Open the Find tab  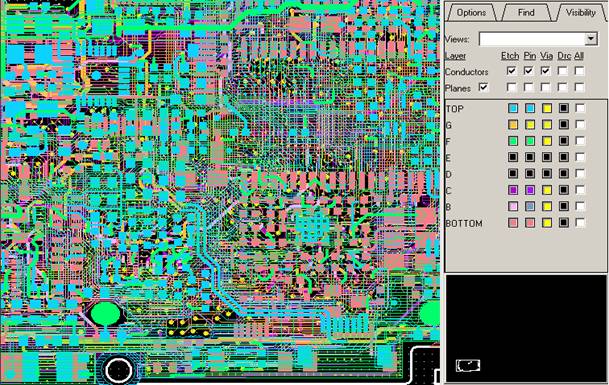point(526,12)
